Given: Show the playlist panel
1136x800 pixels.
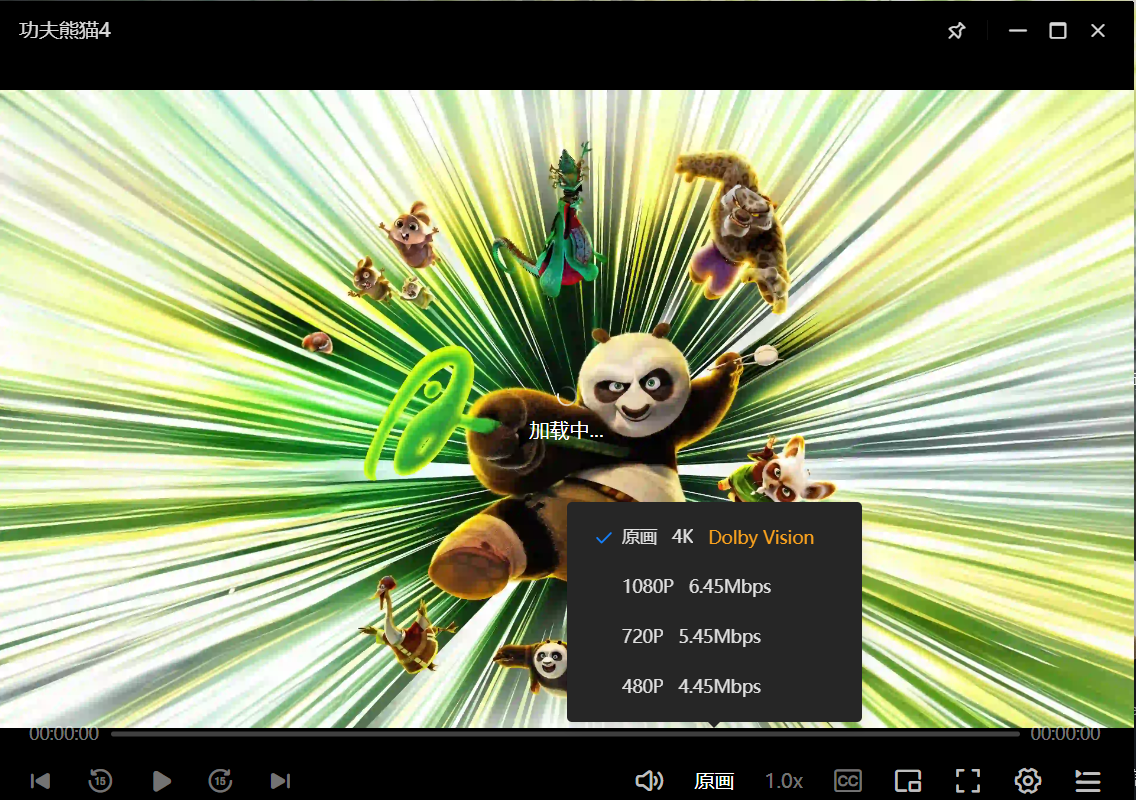Looking at the screenshot, I should [1087, 780].
